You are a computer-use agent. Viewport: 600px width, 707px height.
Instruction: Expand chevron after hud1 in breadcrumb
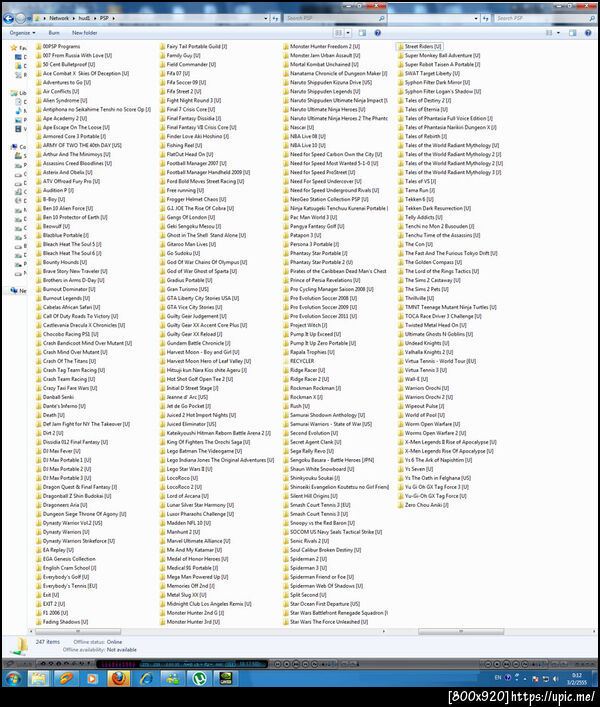point(95,18)
